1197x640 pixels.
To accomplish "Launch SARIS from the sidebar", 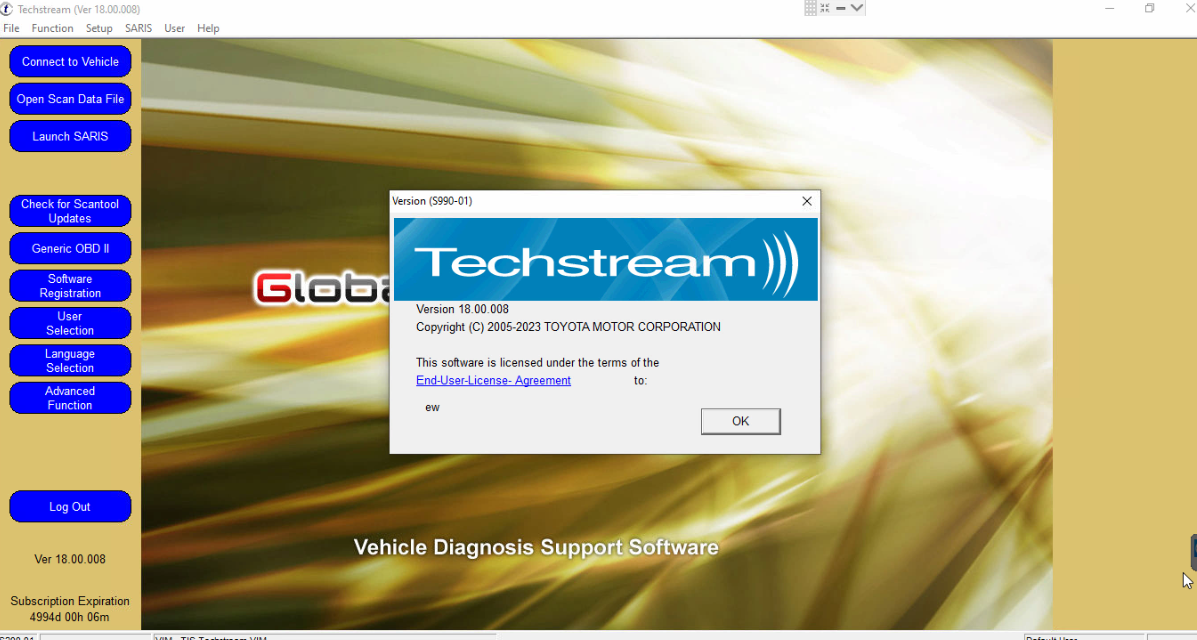I will click(x=70, y=136).
